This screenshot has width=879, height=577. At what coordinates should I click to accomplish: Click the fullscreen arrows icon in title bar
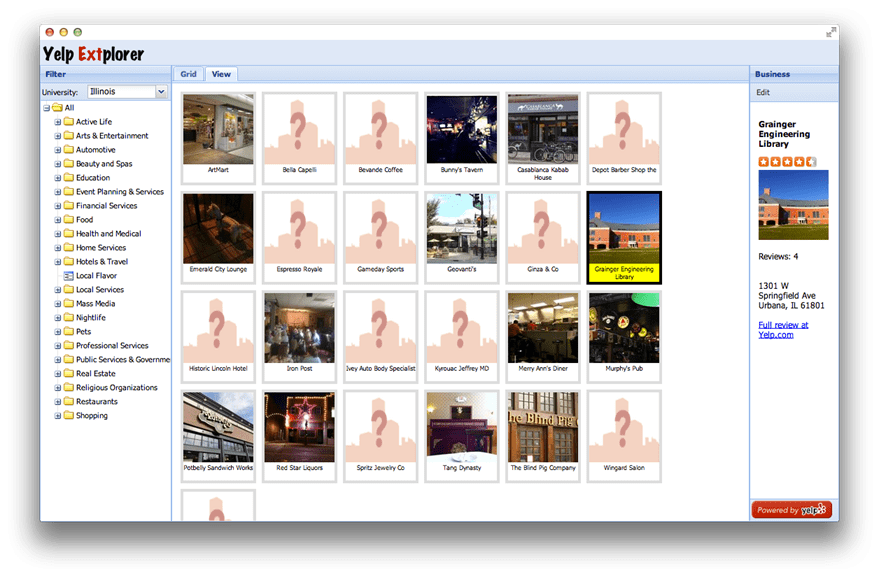(830, 33)
